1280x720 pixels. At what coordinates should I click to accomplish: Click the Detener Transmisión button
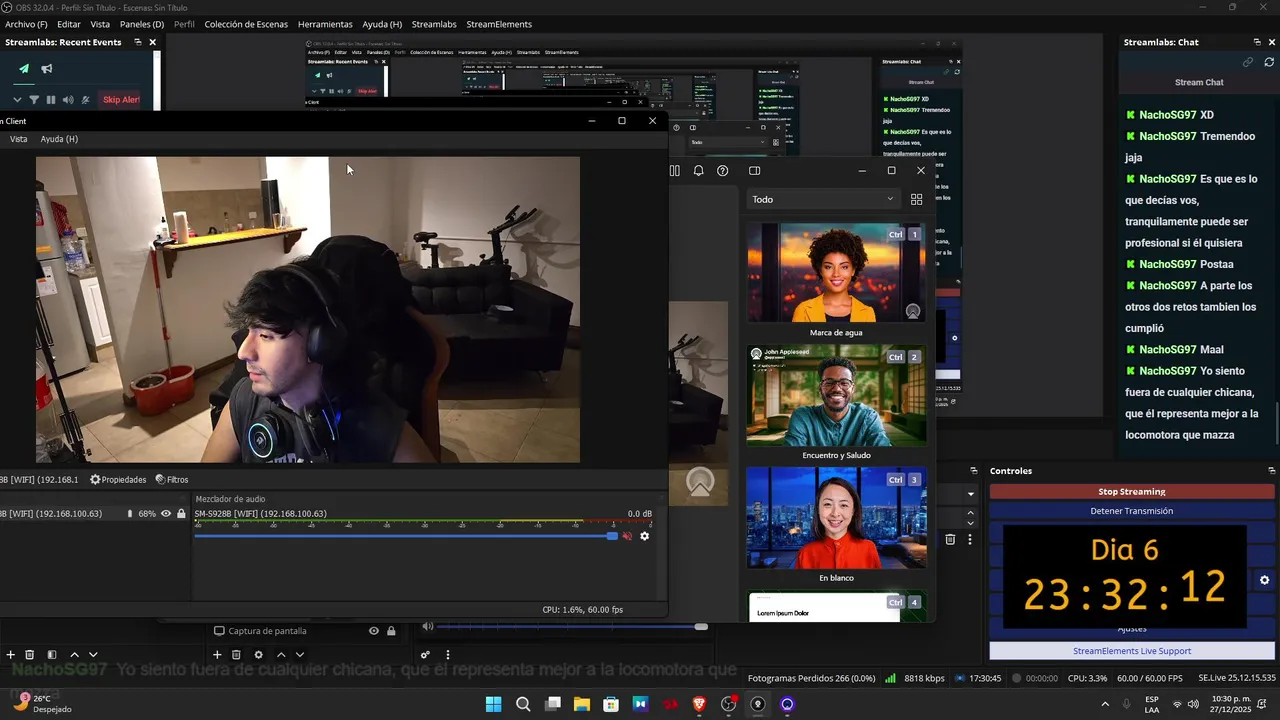coord(1132,511)
